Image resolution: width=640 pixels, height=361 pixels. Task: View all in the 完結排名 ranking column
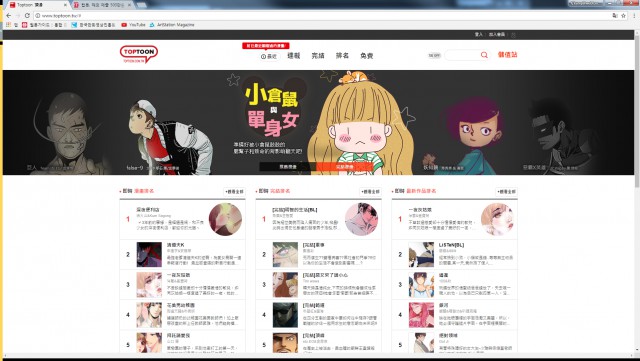[371, 192]
